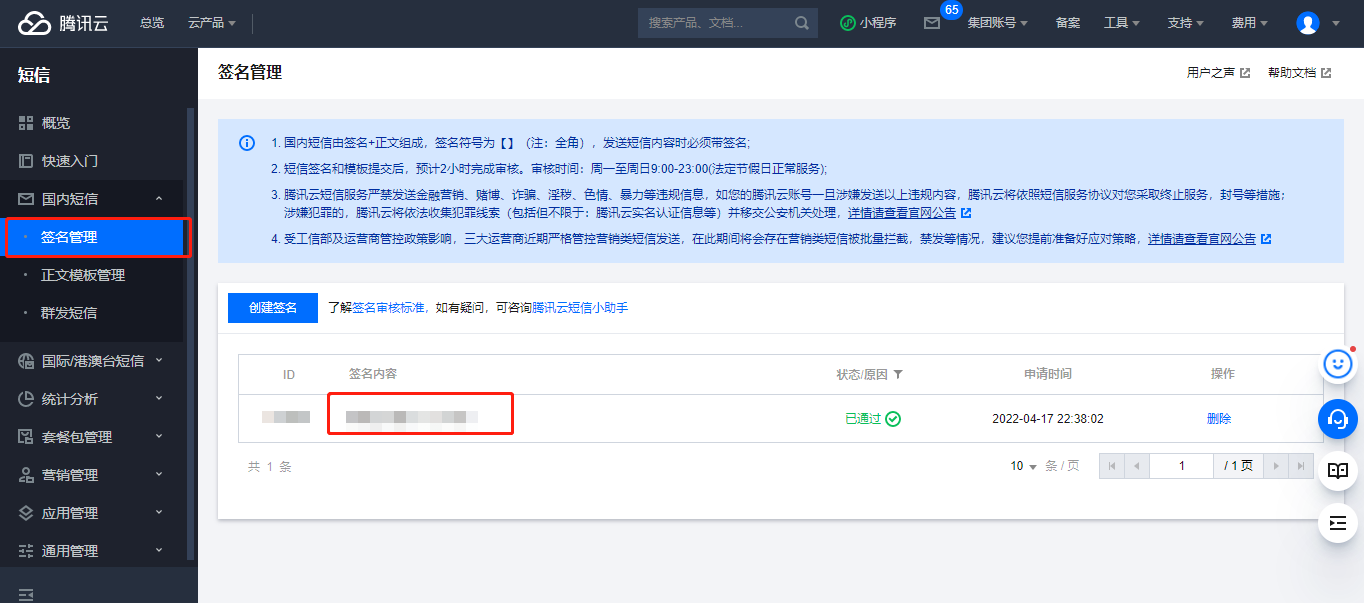Open the book documentation floating button
Screen dimensions: 1364x603
[1338, 470]
